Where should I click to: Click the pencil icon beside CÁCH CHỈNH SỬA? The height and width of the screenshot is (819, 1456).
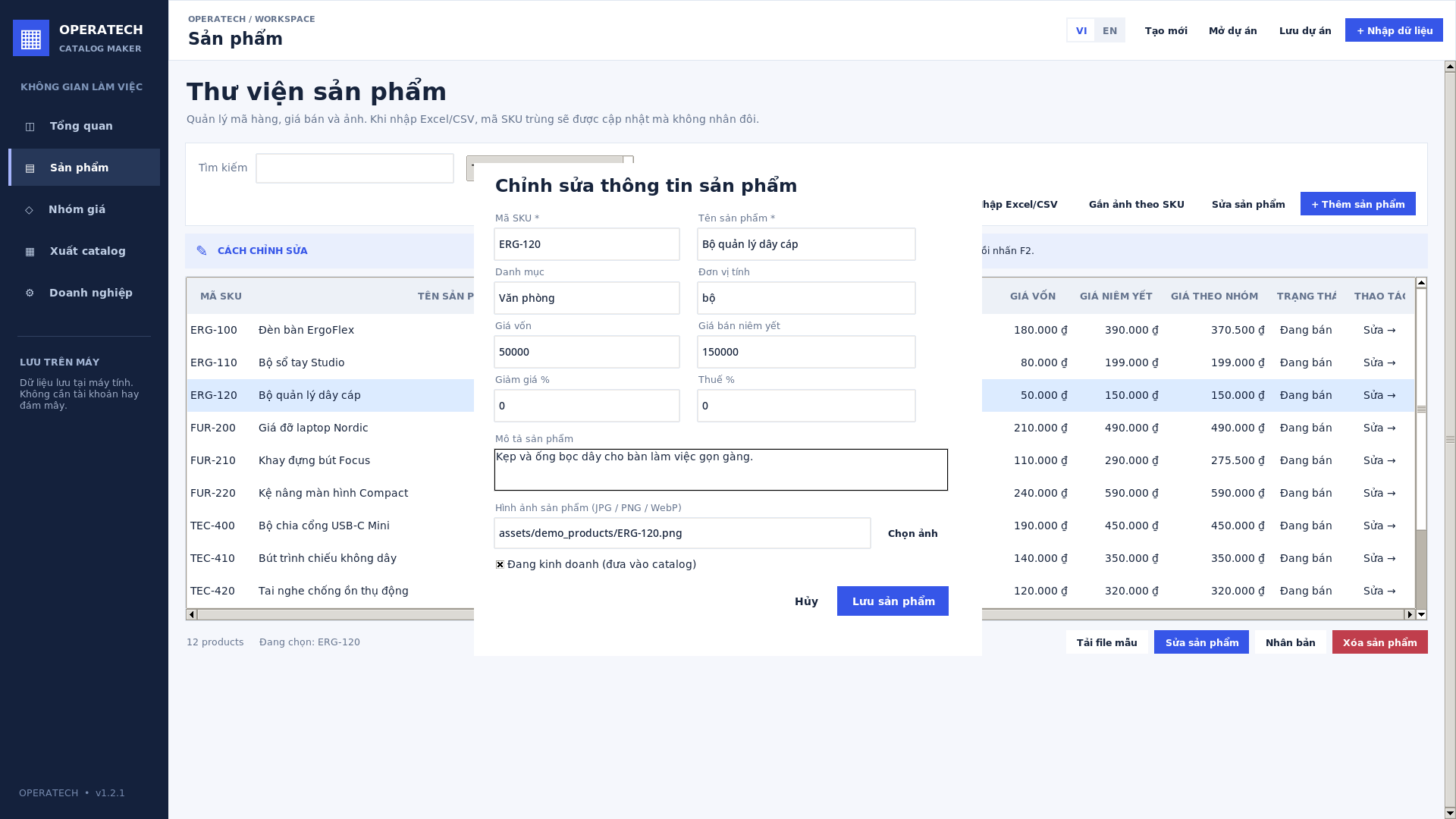pos(202,251)
